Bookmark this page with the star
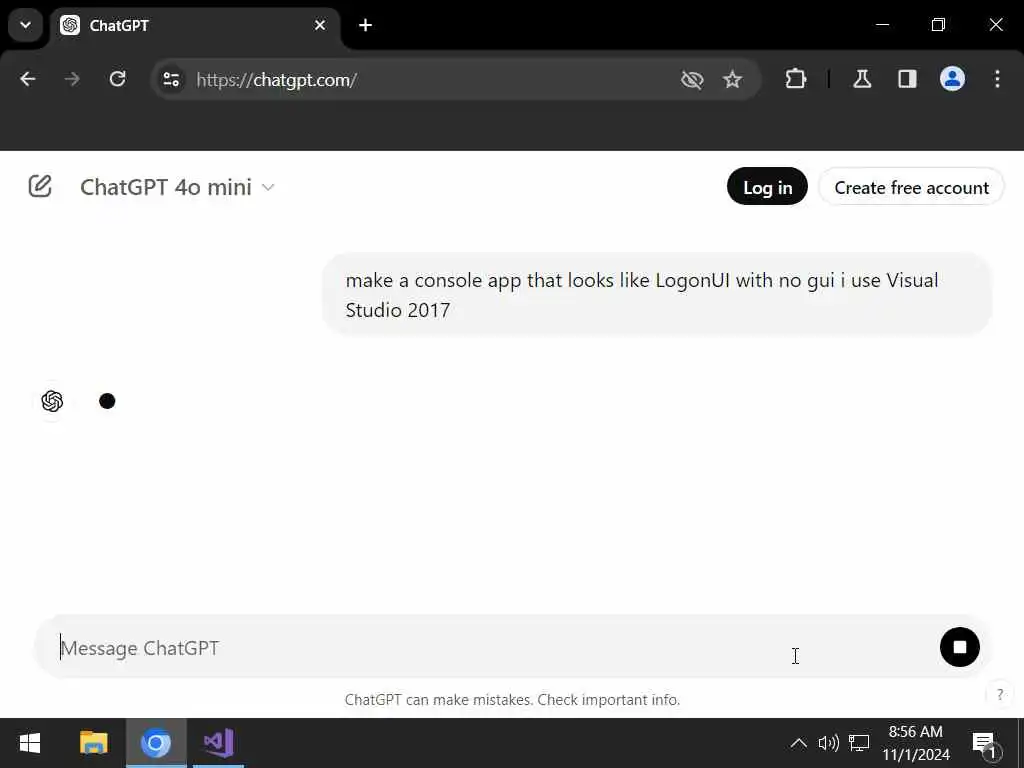1024x768 pixels. click(733, 80)
